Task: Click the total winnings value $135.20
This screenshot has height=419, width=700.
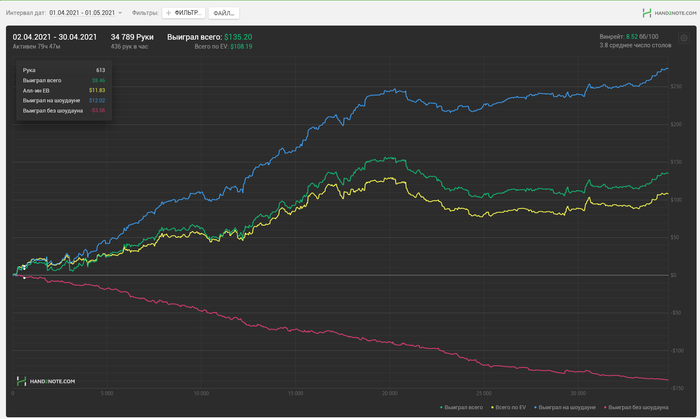Action: click(x=238, y=37)
